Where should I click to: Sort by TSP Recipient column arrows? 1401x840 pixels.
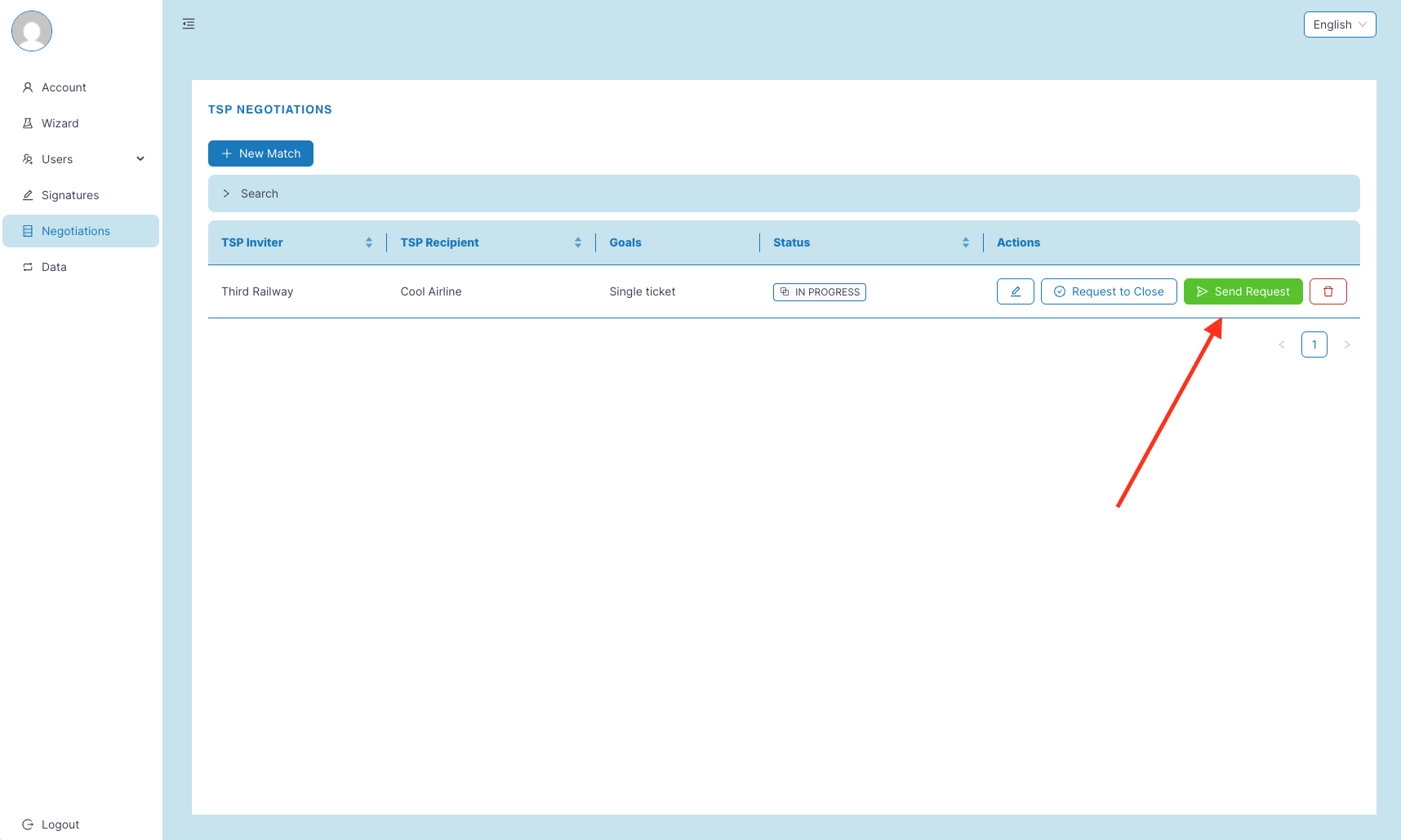pyautogui.click(x=578, y=242)
